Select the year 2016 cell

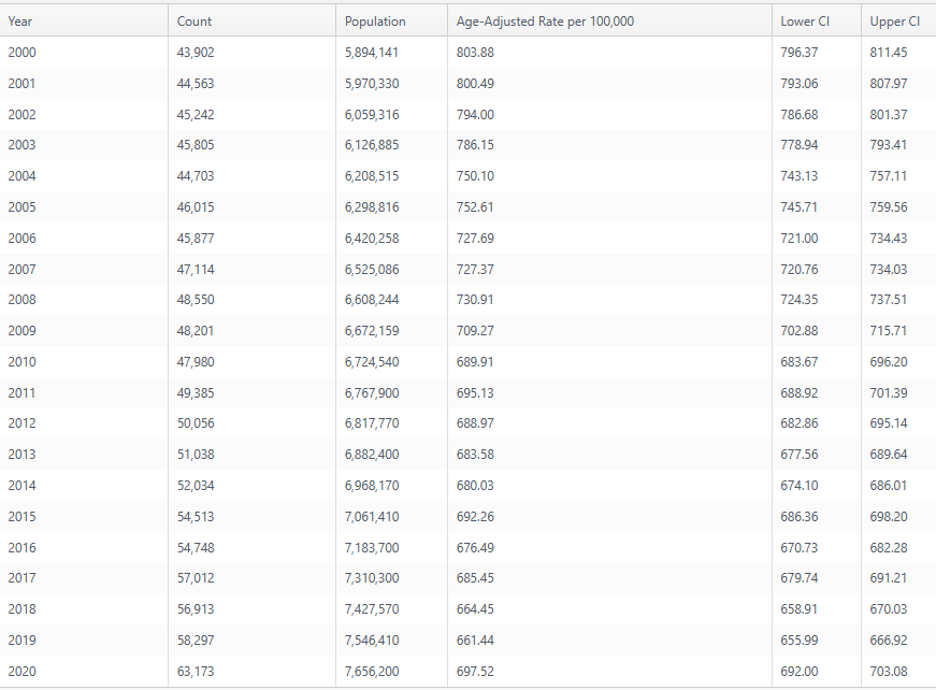click(x=22, y=547)
